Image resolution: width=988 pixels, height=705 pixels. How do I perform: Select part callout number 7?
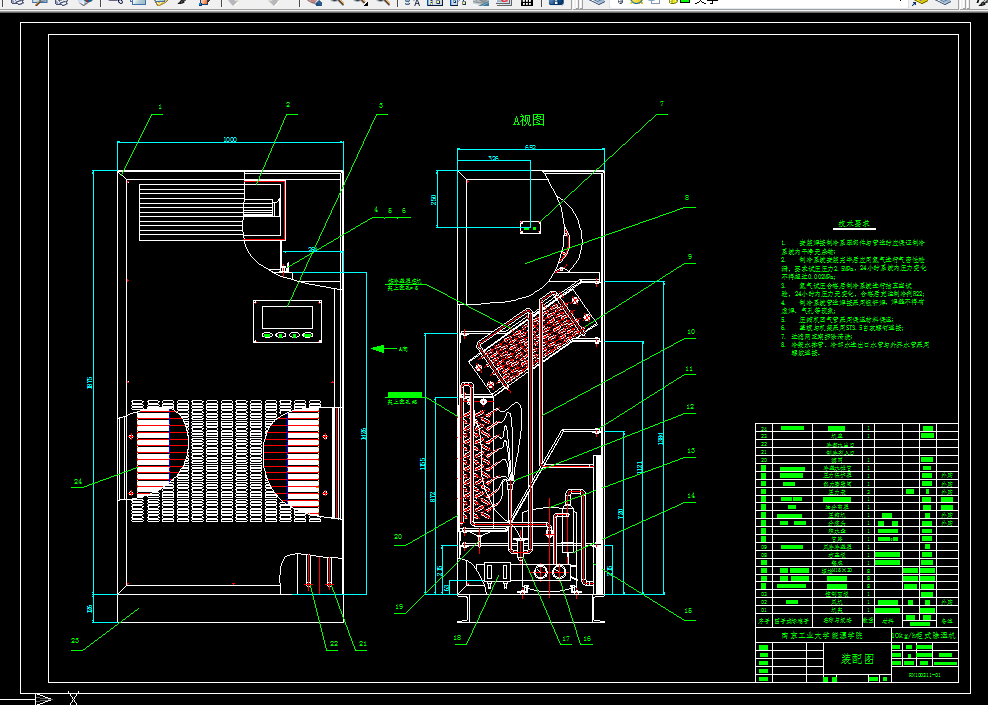tap(662, 104)
